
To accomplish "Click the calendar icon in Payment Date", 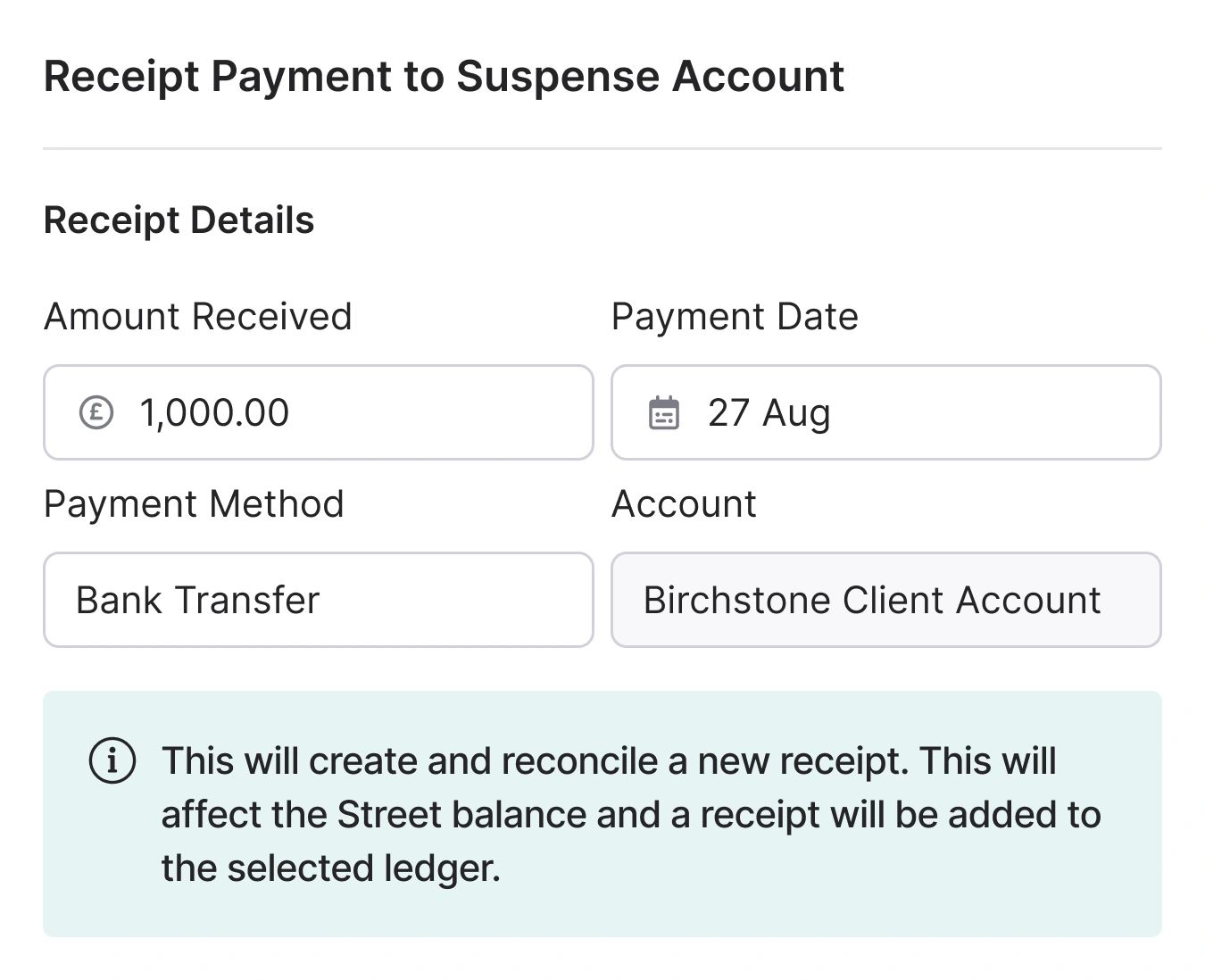I will 663,413.
